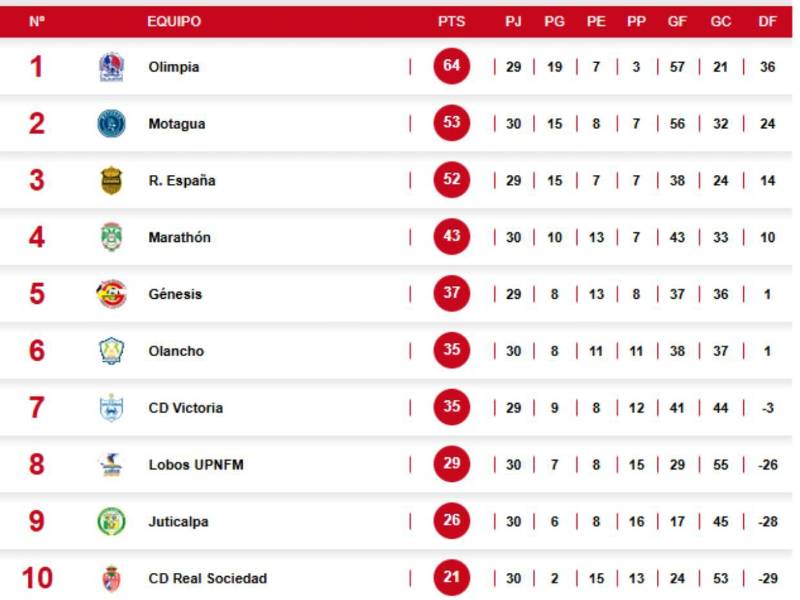Screen dimensions: 800x600
Task: Click the CD Real Sociedad crest
Action: 111,578
